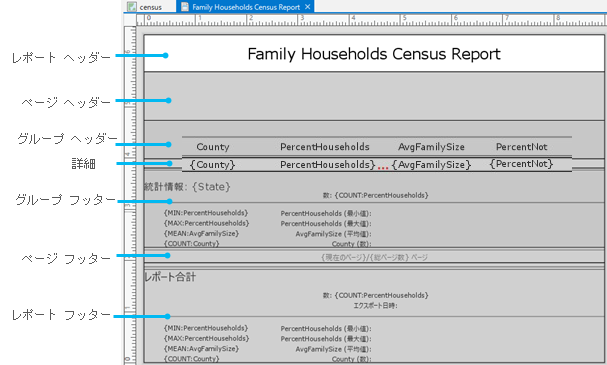The width and height of the screenshot is (607, 365).
Task: Select the PercentHouseholds column heading
Action: click(x=325, y=147)
